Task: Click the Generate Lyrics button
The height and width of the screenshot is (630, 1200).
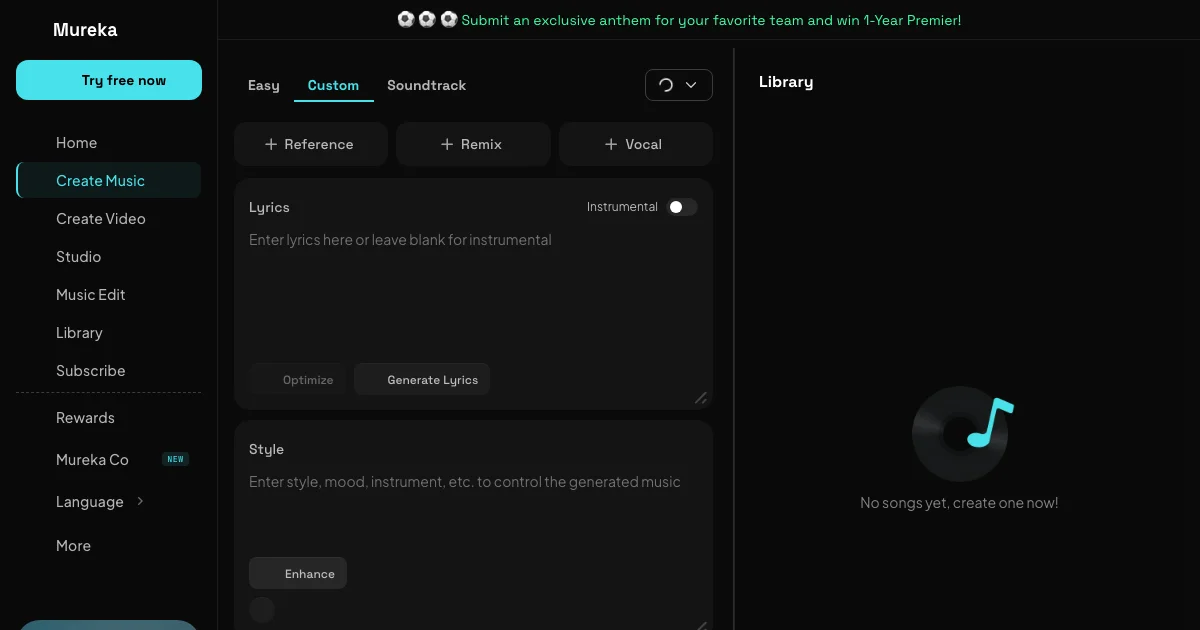Action: coord(422,380)
